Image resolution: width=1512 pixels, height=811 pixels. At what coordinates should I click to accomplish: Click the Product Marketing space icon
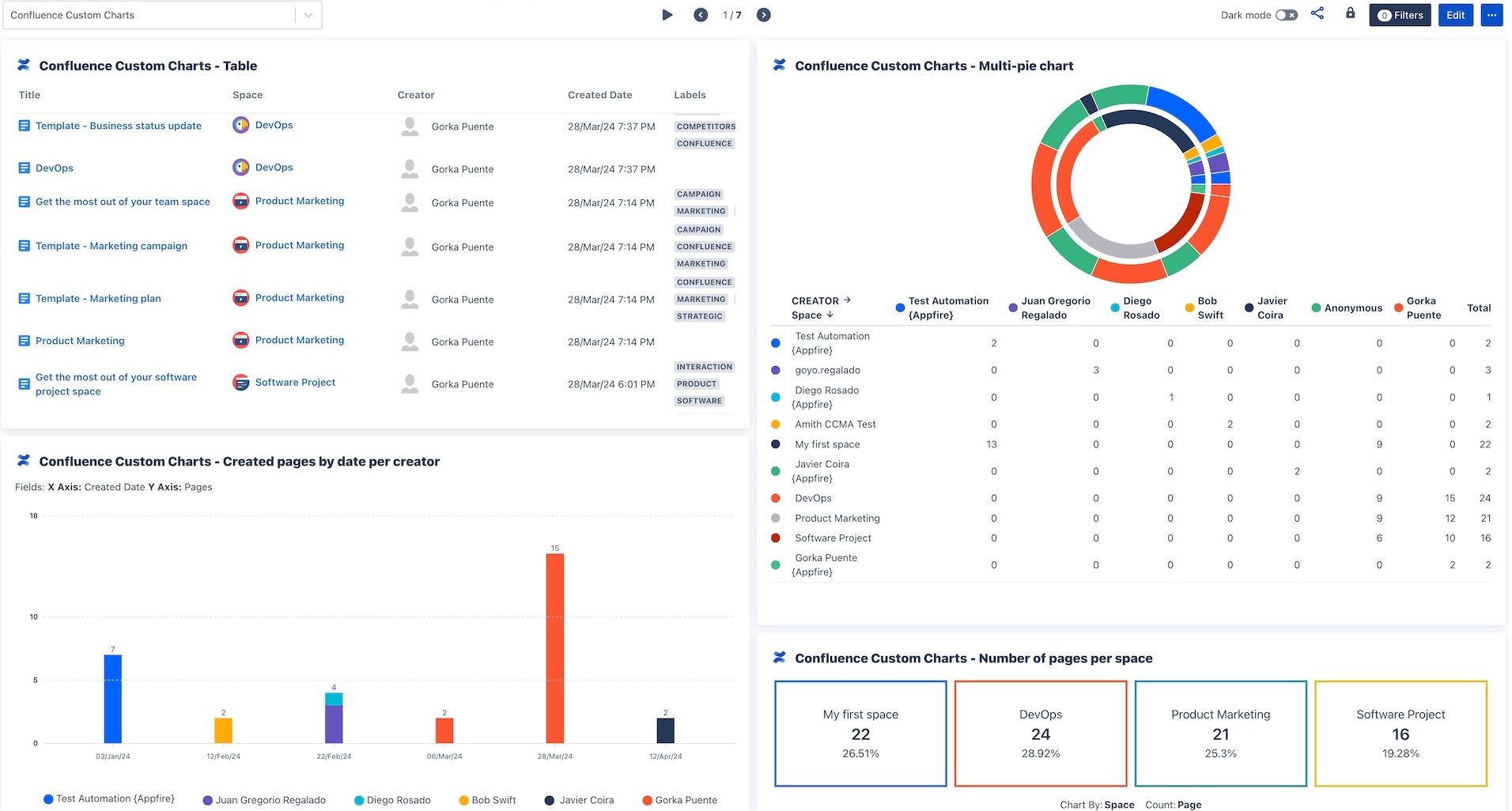[x=240, y=201]
